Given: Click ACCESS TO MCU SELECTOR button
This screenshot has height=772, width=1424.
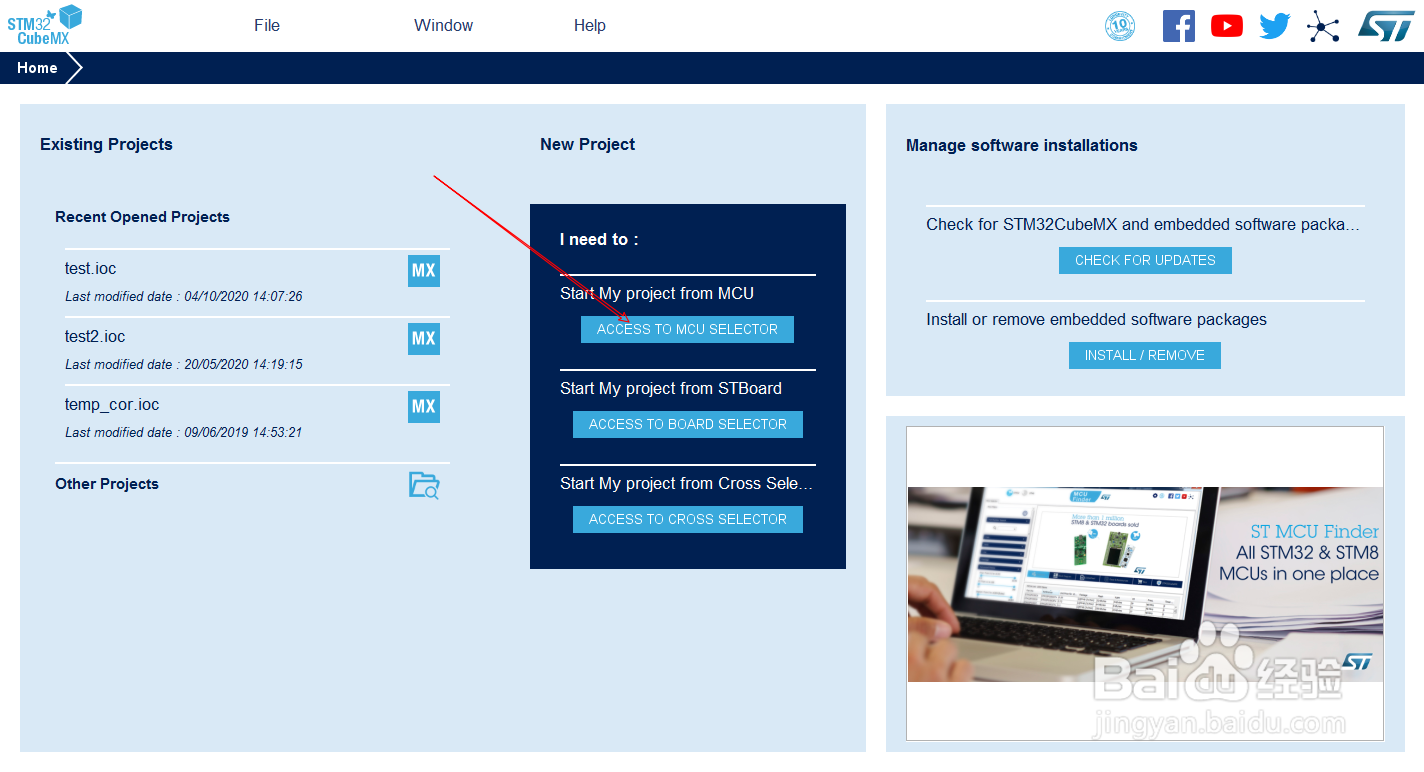Looking at the screenshot, I should coord(687,329).
